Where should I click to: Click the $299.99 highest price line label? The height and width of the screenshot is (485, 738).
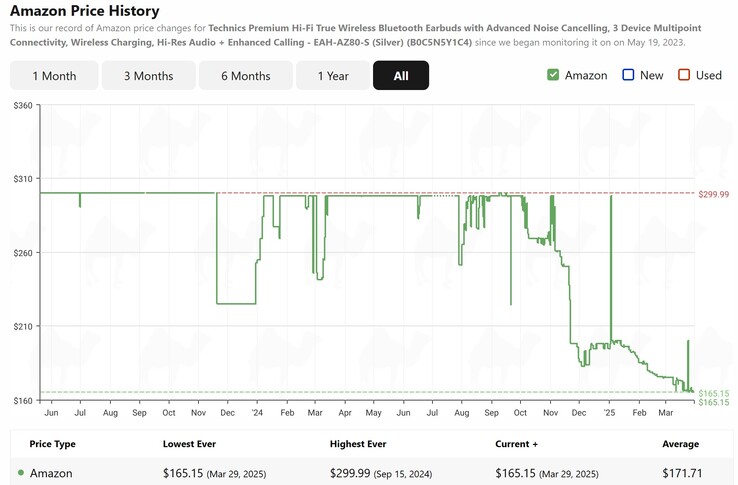coord(714,194)
